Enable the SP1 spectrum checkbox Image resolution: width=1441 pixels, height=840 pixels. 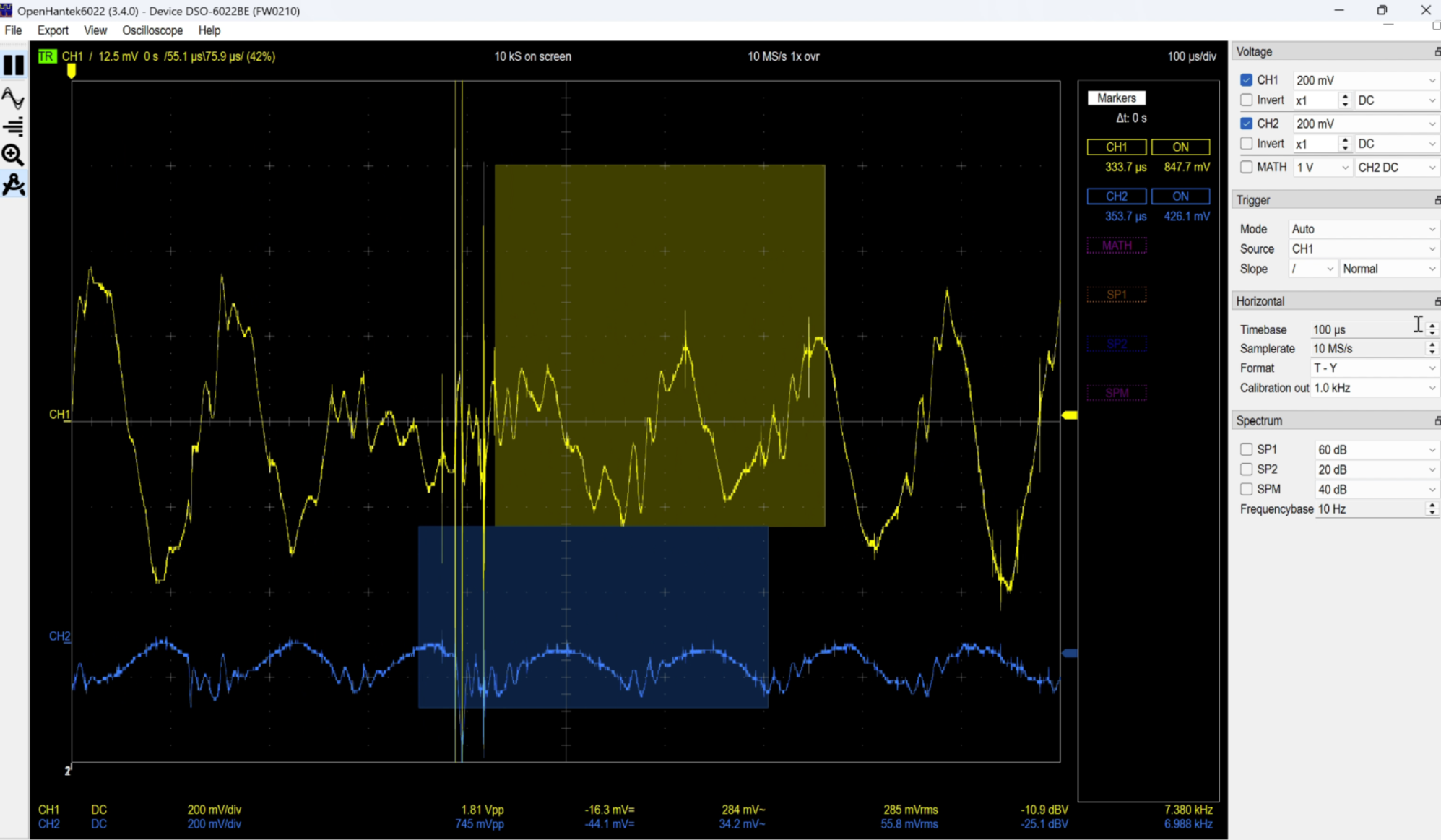click(1246, 449)
